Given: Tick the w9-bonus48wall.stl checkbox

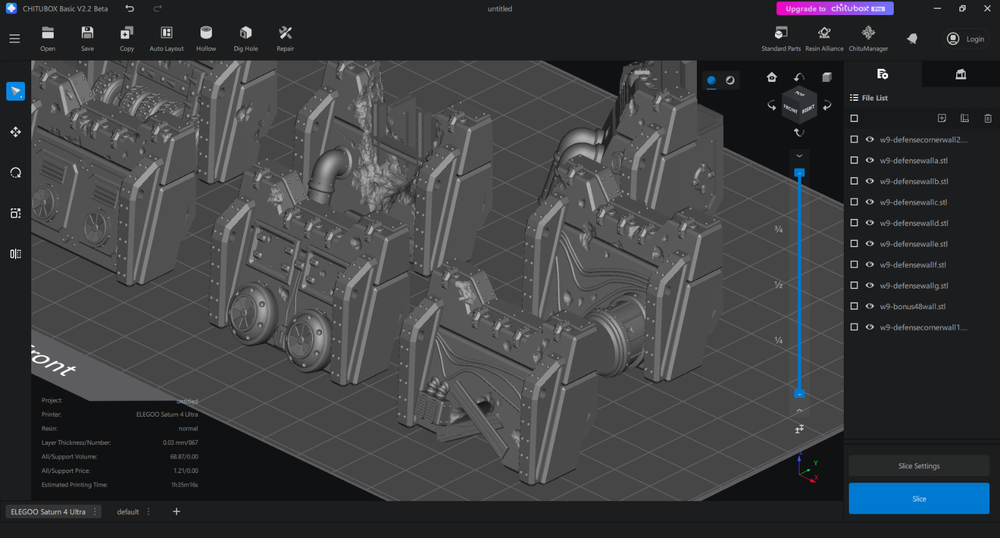Looking at the screenshot, I should pos(854,307).
